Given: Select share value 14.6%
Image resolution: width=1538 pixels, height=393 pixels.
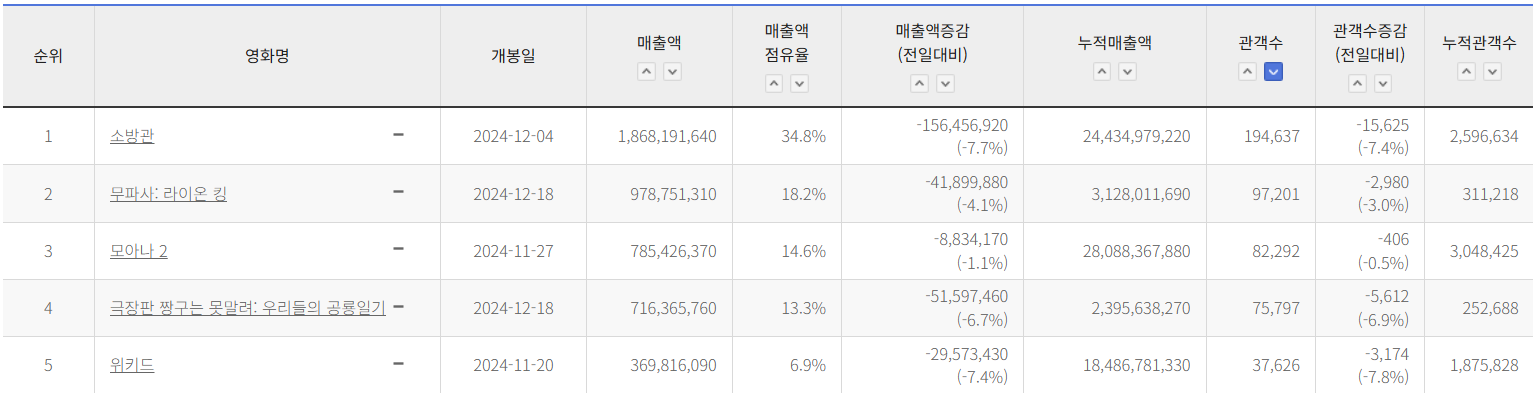Looking at the screenshot, I should [x=804, y=251].
